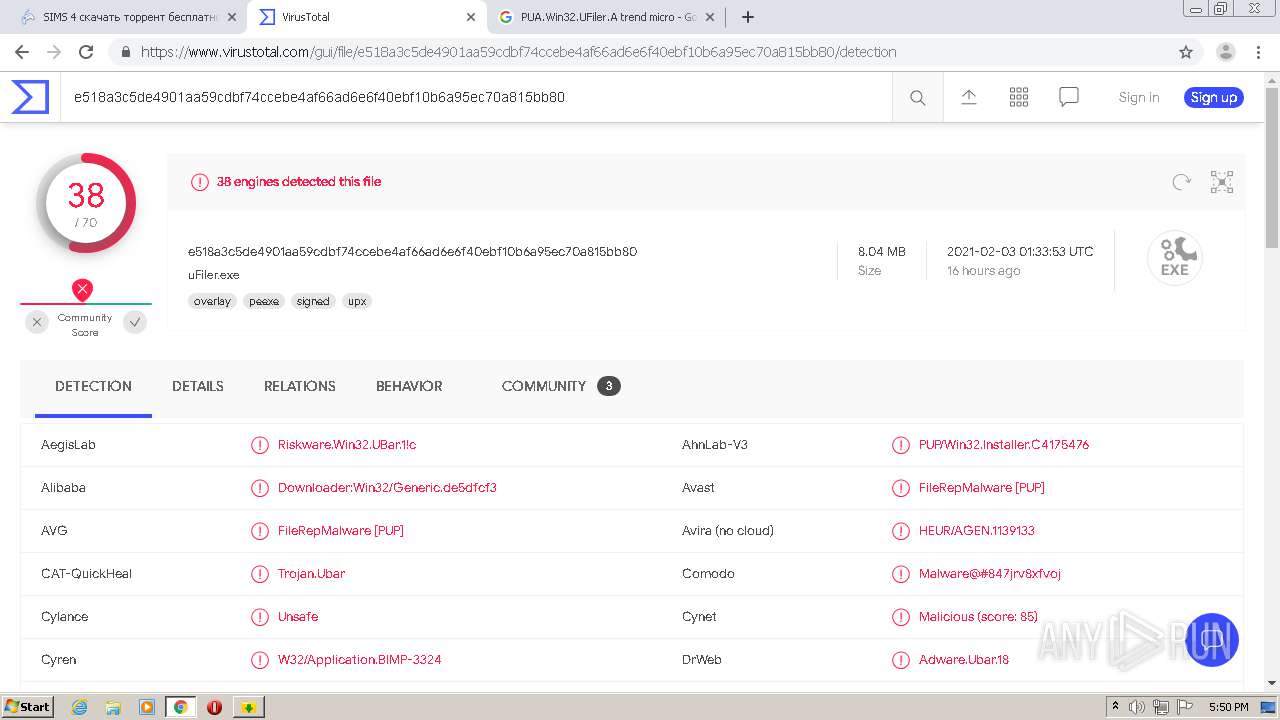
Task: Go forward to next page
Action: click(x=54, y=52)
